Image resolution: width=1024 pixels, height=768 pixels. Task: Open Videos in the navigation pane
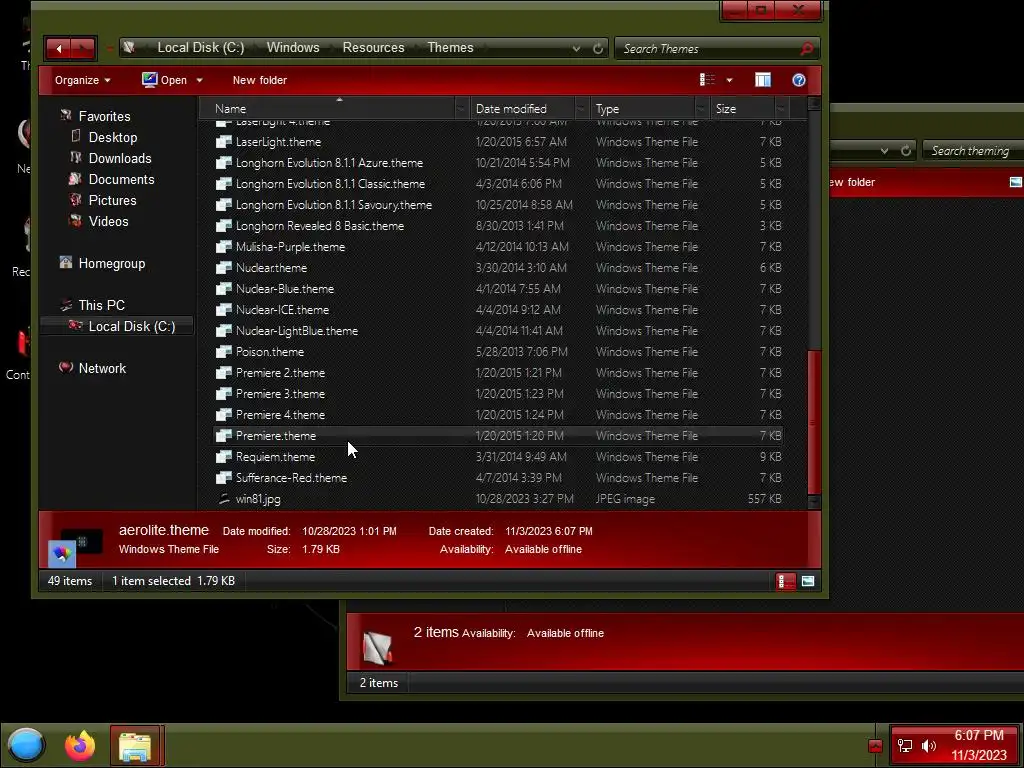click(x=108, y=221)
